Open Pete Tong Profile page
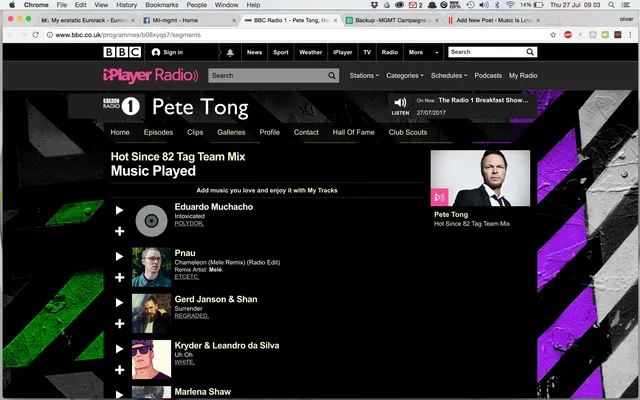Image resolution: width=640 pixels, height=400 pixels. [x=269, y=132]
